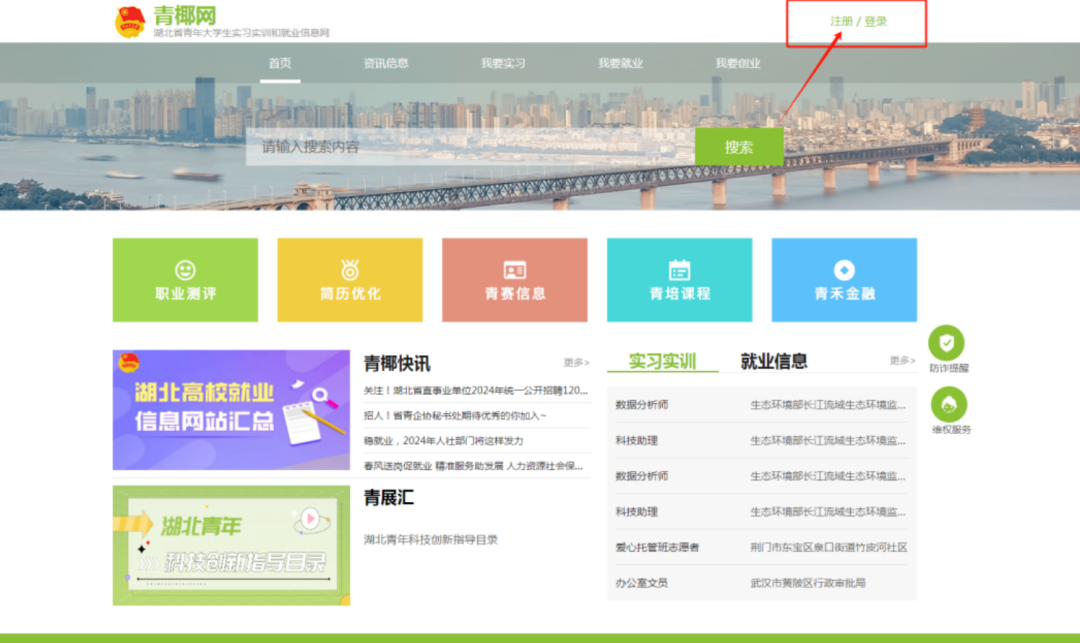This screenshot has height=643, width=1080.
Task: Focus the 请输入搜索内容 search field
Action: click(x=470, y=147)
